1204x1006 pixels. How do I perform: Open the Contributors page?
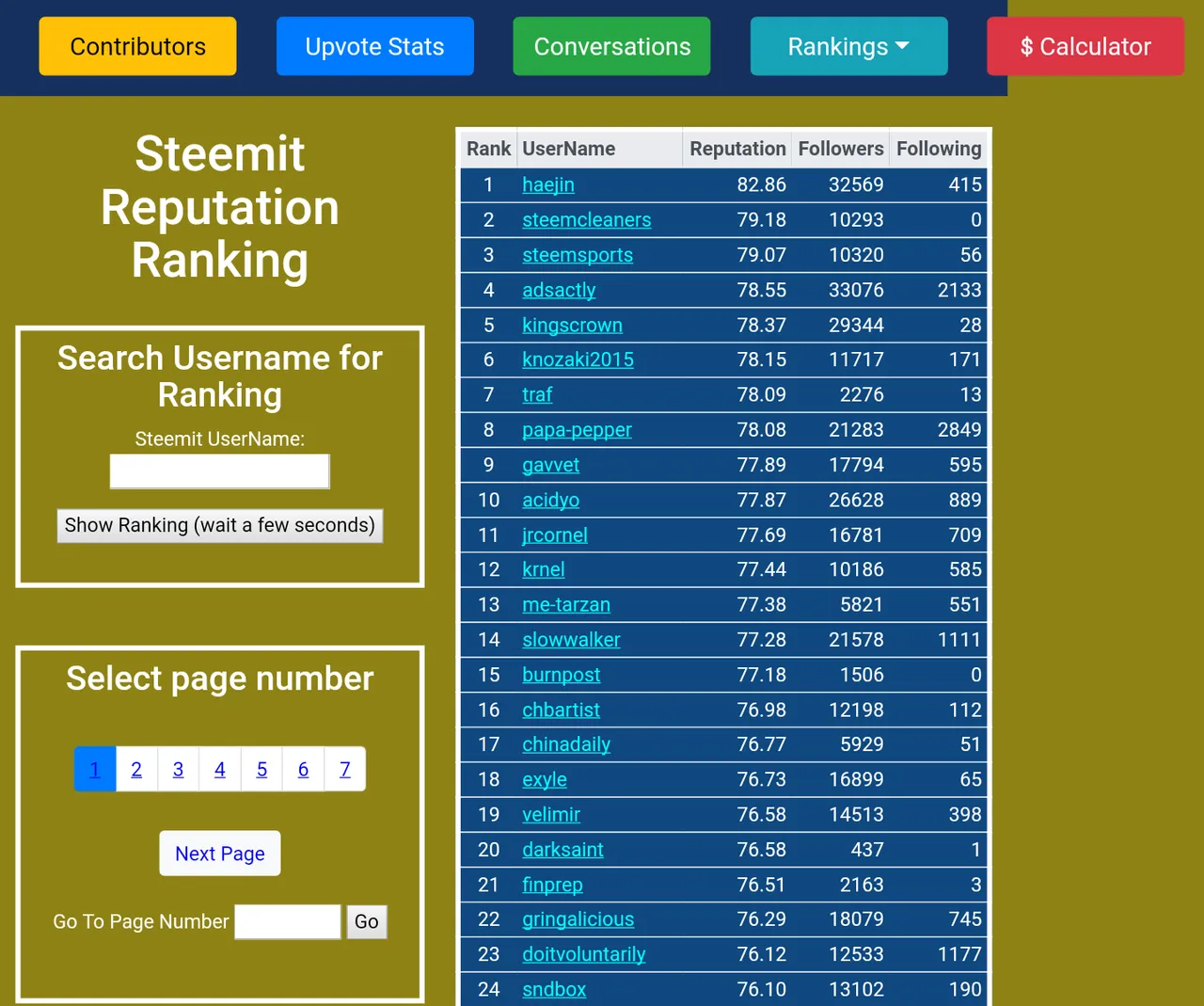point(137,46)
